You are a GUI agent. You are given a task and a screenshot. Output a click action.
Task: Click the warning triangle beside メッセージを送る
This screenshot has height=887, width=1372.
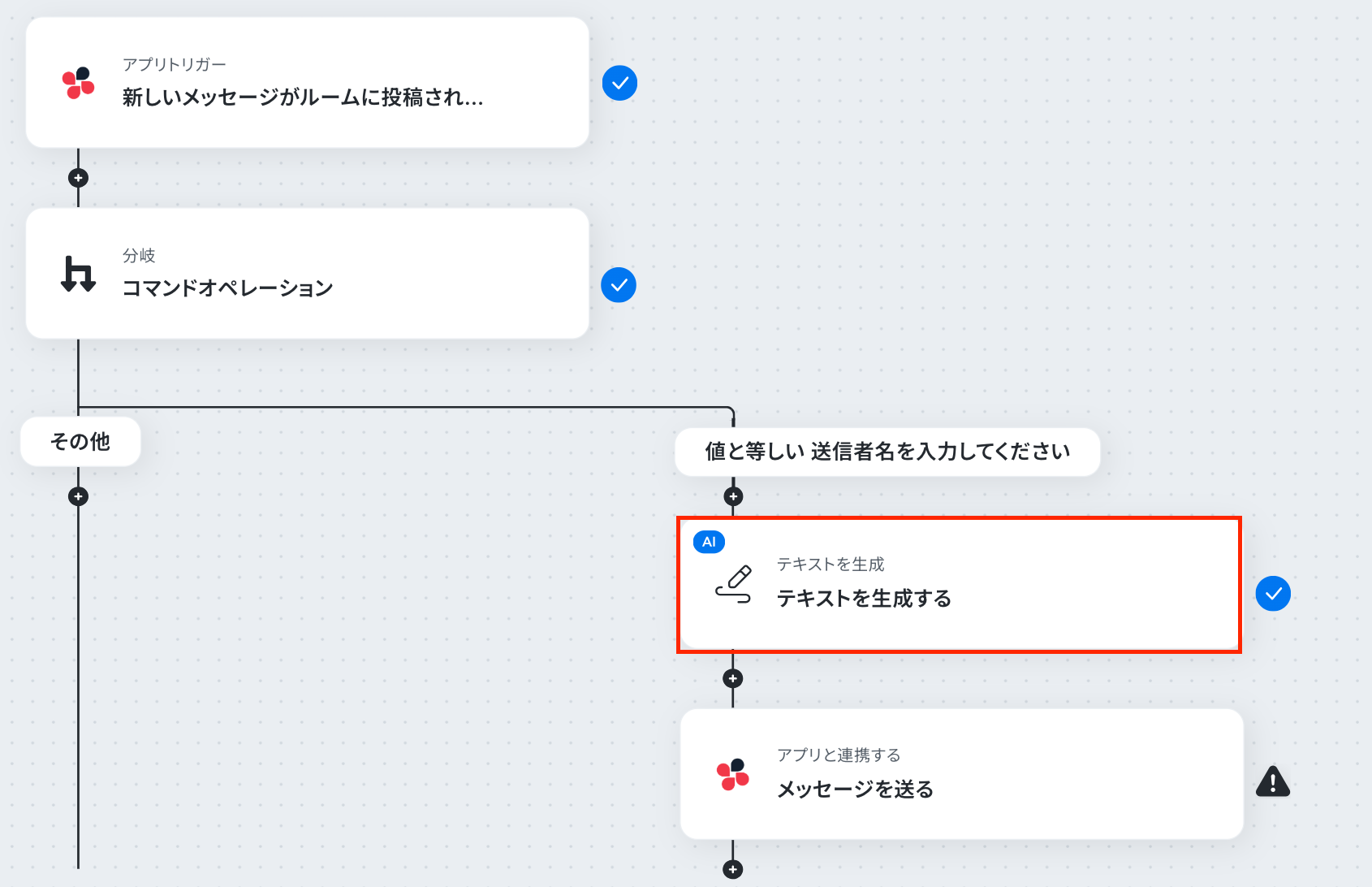1273,781
